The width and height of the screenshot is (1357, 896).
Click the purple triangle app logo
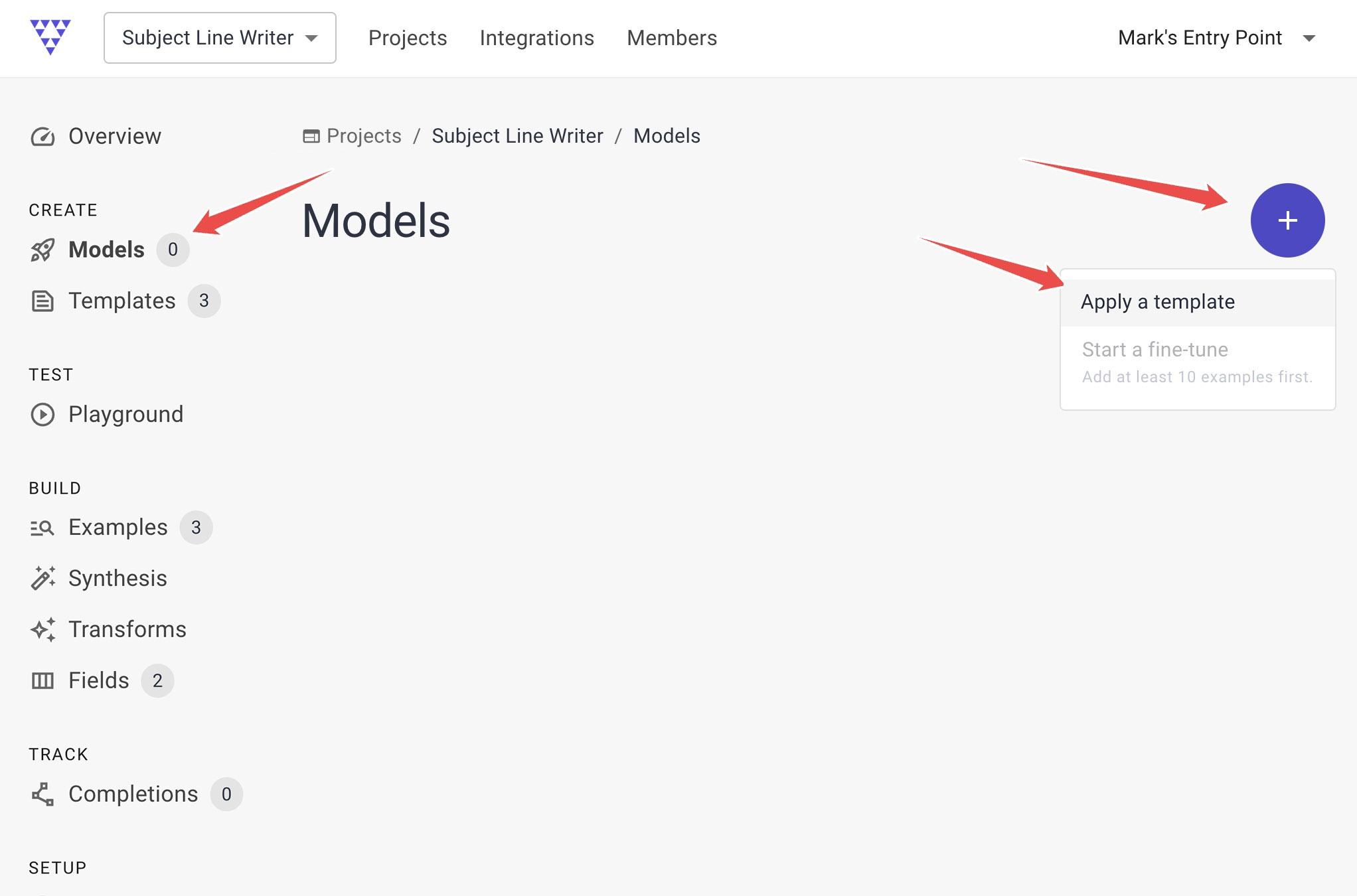pyautogui.click(x=50, y=37)
